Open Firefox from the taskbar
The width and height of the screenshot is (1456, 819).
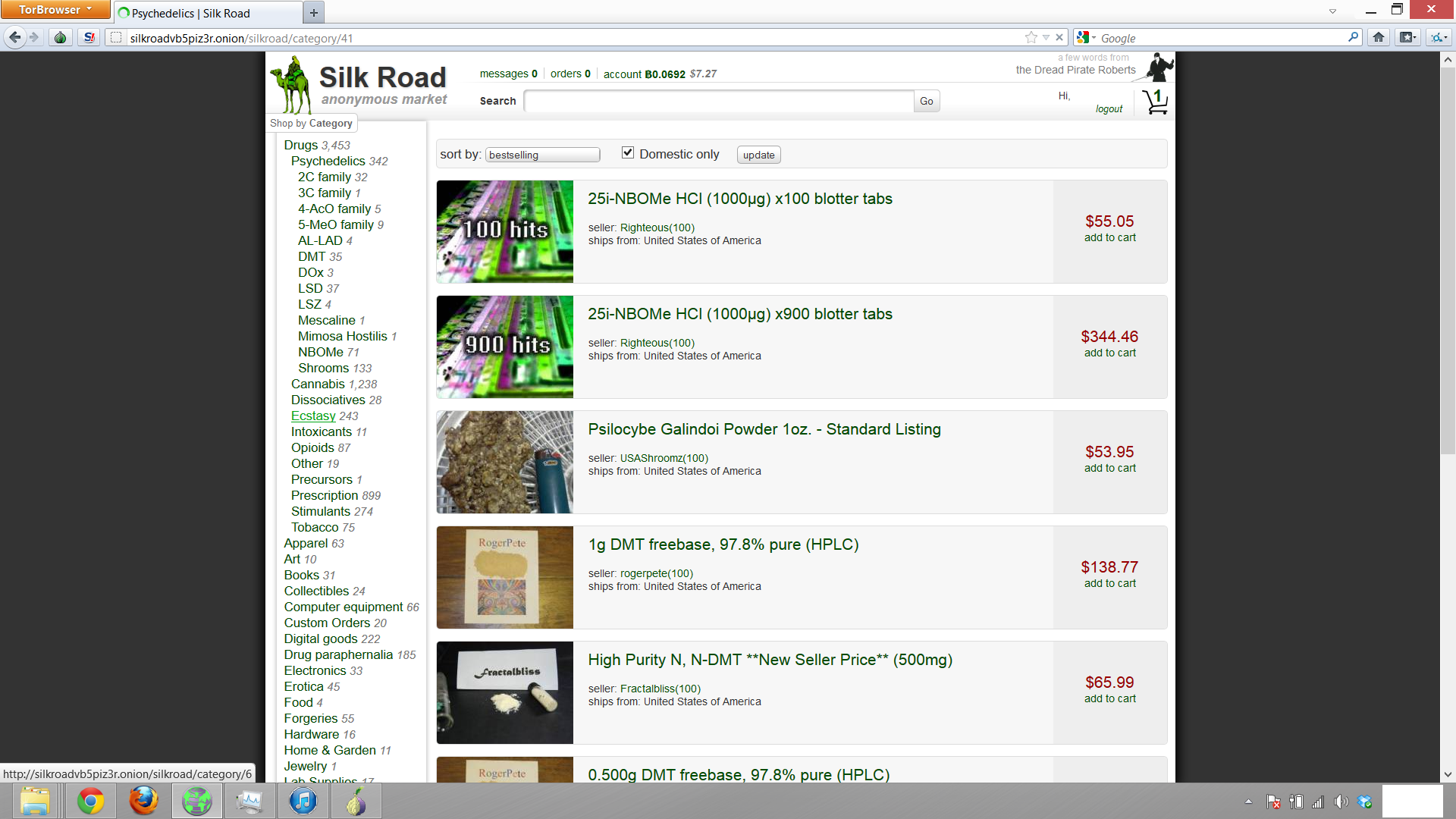143,801
